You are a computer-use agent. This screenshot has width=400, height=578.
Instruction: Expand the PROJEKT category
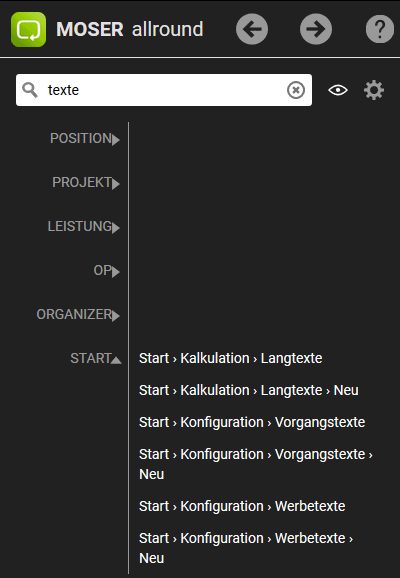(86, 182)
